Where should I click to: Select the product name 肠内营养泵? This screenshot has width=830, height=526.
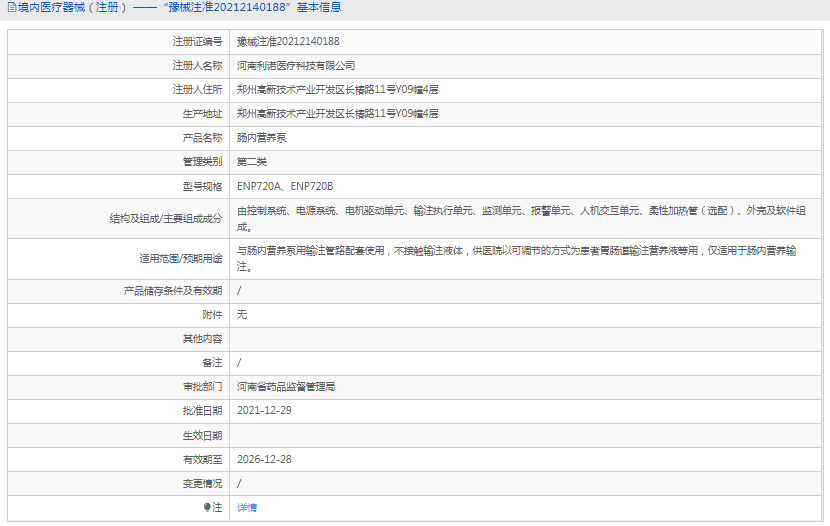261,138
